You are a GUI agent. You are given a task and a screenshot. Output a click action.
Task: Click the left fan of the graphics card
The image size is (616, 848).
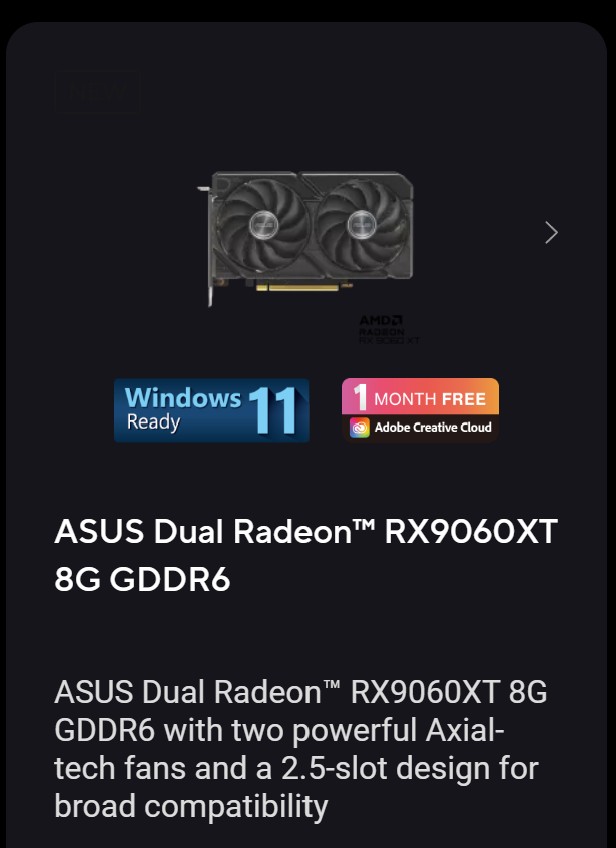click(263, 224)
